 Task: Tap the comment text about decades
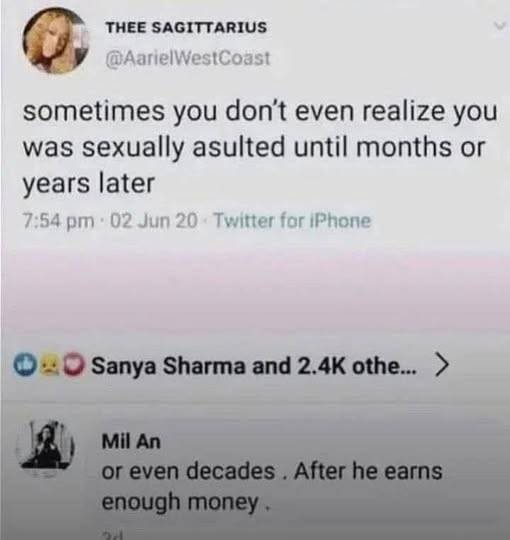272,486
